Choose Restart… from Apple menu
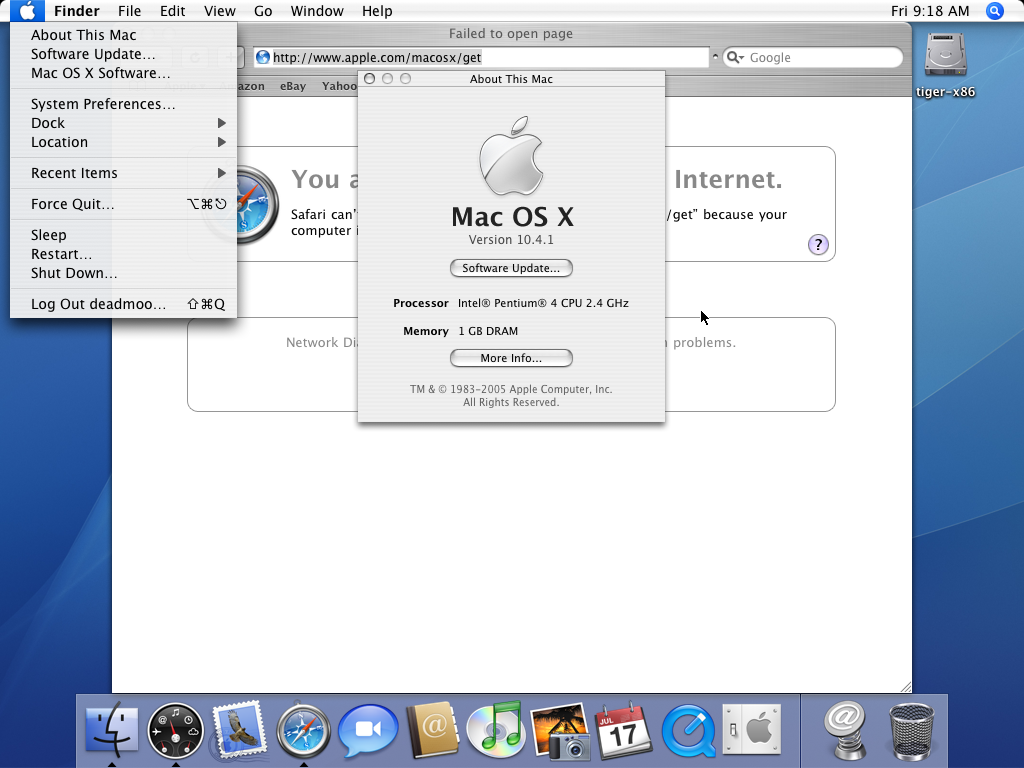Screen dimensions: 1024x768 coord(124,254)
